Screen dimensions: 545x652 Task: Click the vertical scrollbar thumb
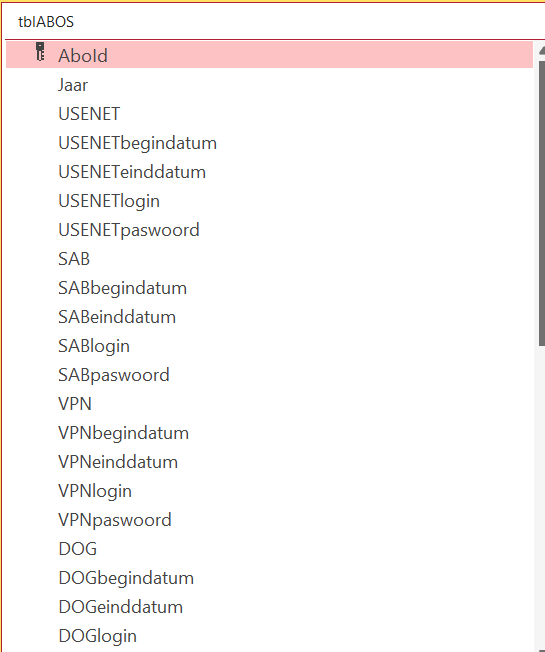[x=542, y=203]
